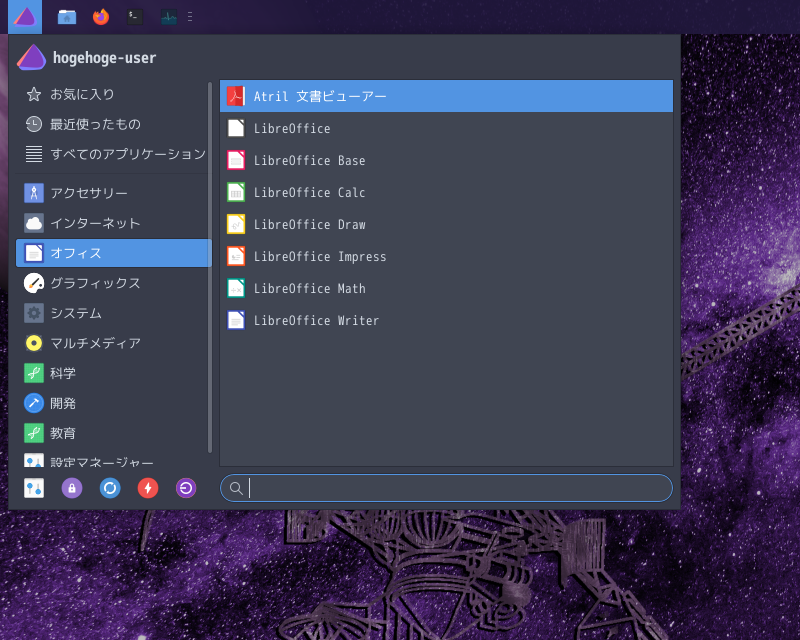Click the purple lock screen button
Image resolution: width=800 pixels, height=640 pixels.
coord(72,488)
